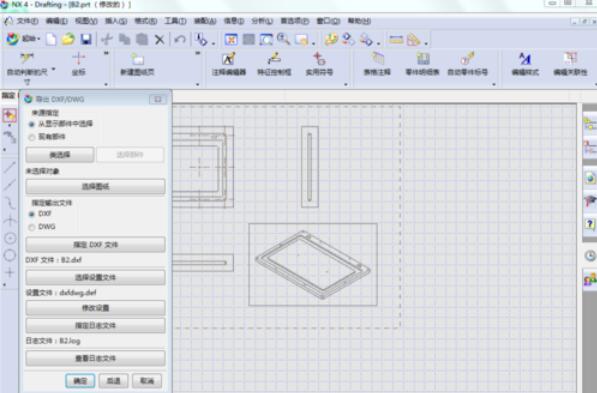597x393 pixels.
Task: Select the point plus tool in left toolbar
Action: coord(10,272)
